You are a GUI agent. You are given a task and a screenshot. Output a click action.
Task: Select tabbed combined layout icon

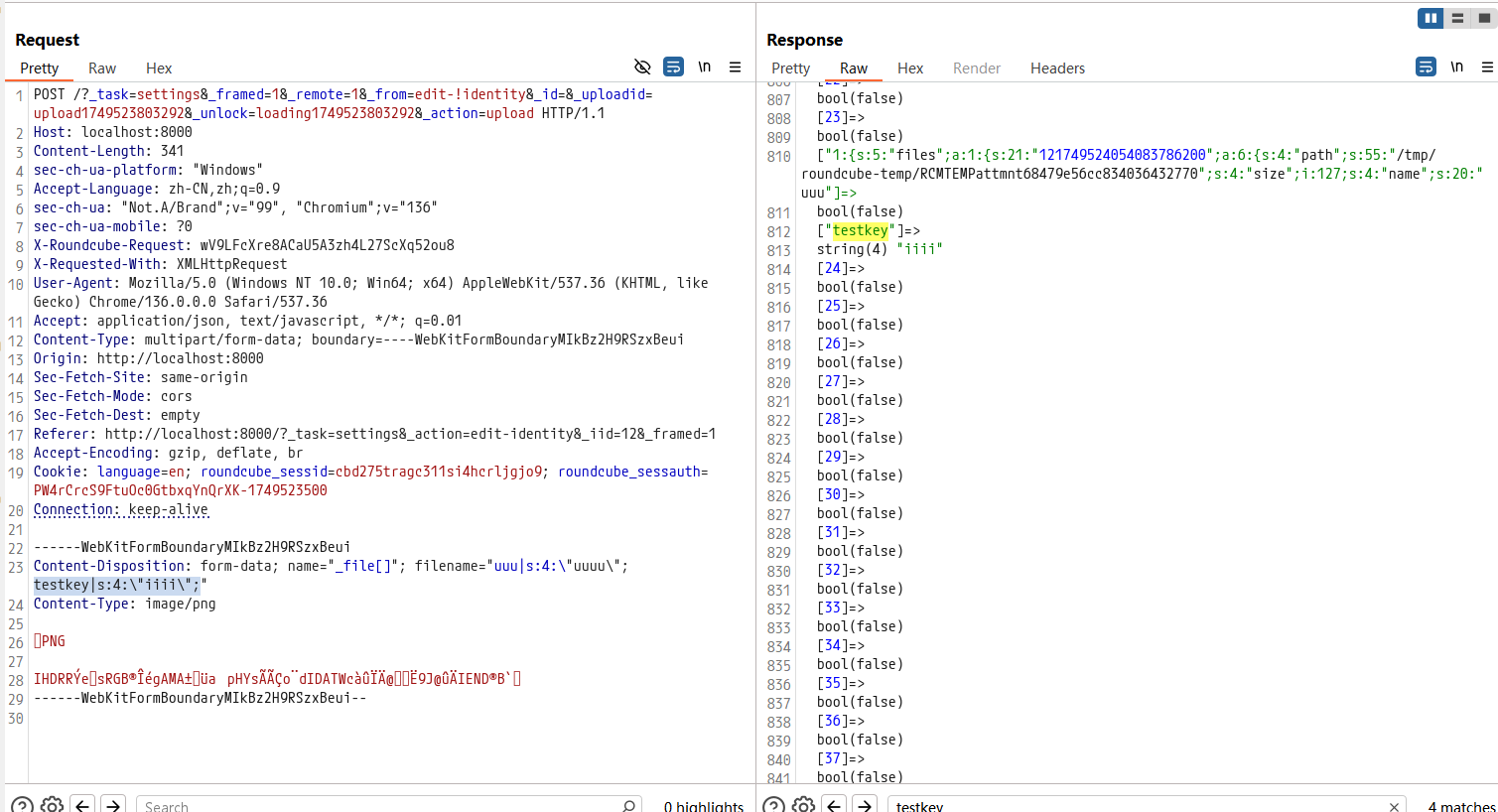point(1484,18)
